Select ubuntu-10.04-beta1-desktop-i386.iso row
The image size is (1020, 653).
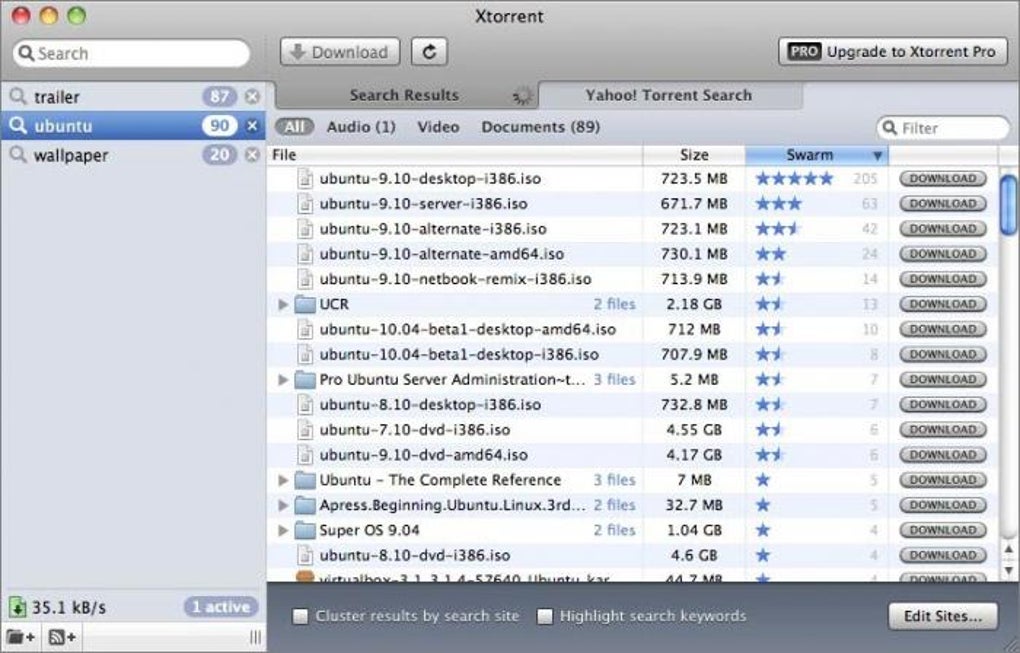click(632, 354)
